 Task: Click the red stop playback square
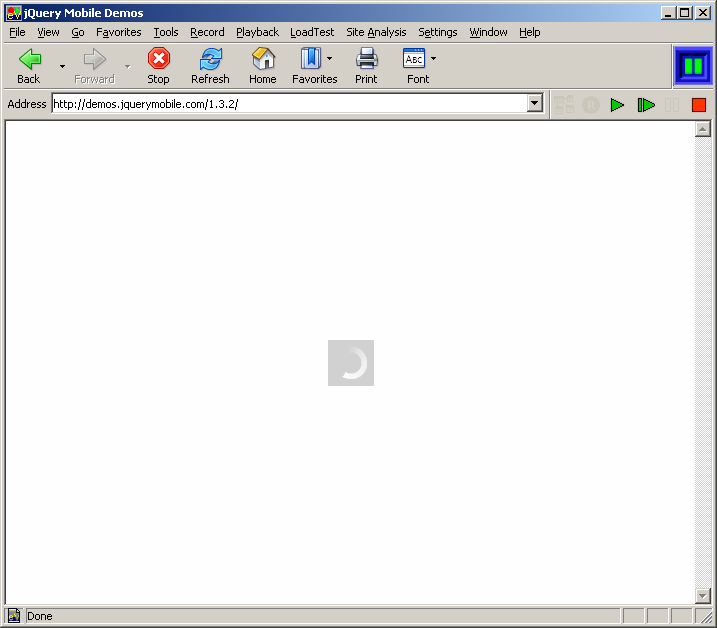pos(699,105)
